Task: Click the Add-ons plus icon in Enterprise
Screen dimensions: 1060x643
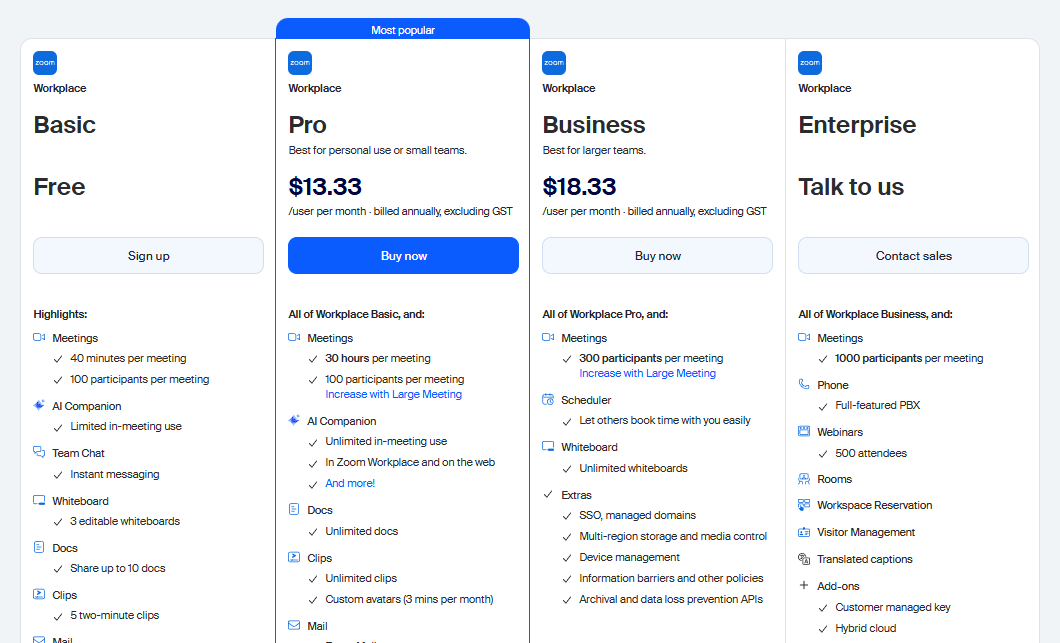Action: click(x=804, y=586)
